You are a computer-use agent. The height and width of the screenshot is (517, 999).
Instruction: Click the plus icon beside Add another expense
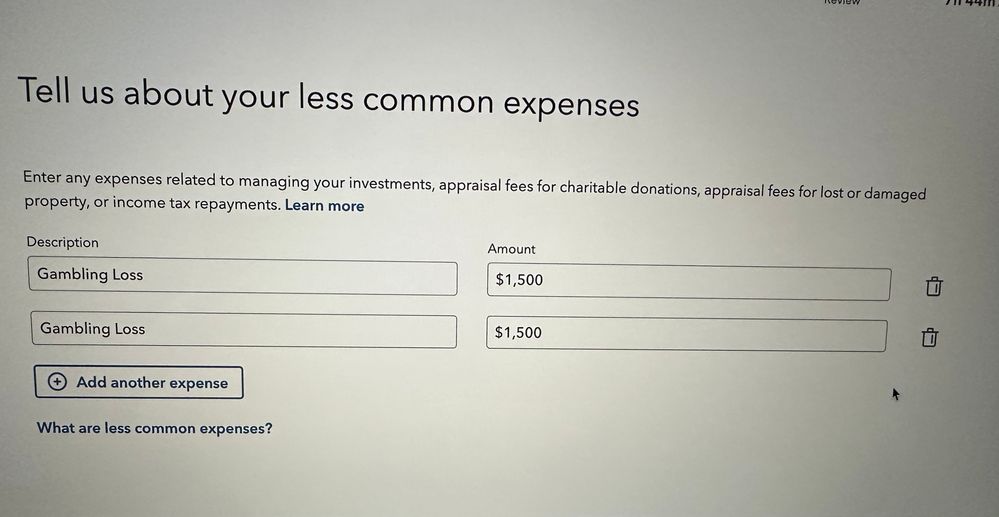[x=58, y=382]
